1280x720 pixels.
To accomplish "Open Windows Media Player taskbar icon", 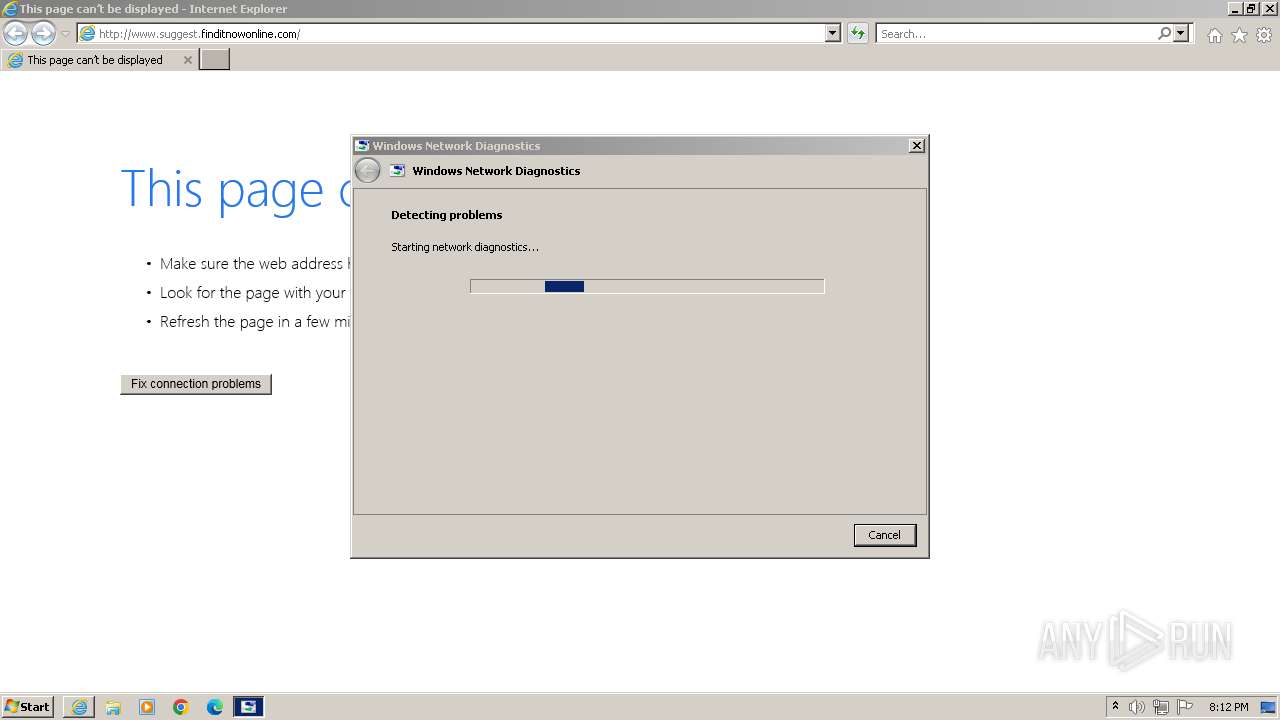I will 147,707.
